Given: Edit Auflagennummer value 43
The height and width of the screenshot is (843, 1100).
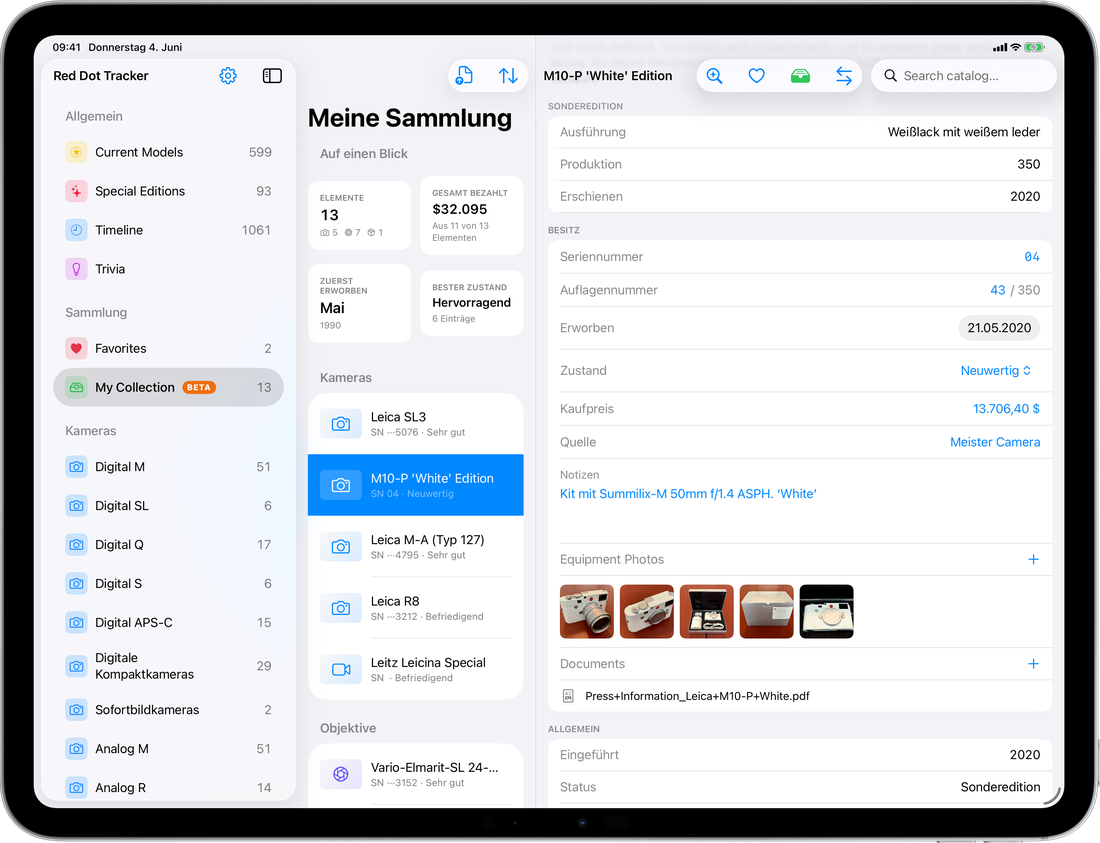Looking at the screenshot, I should point(998,290).
